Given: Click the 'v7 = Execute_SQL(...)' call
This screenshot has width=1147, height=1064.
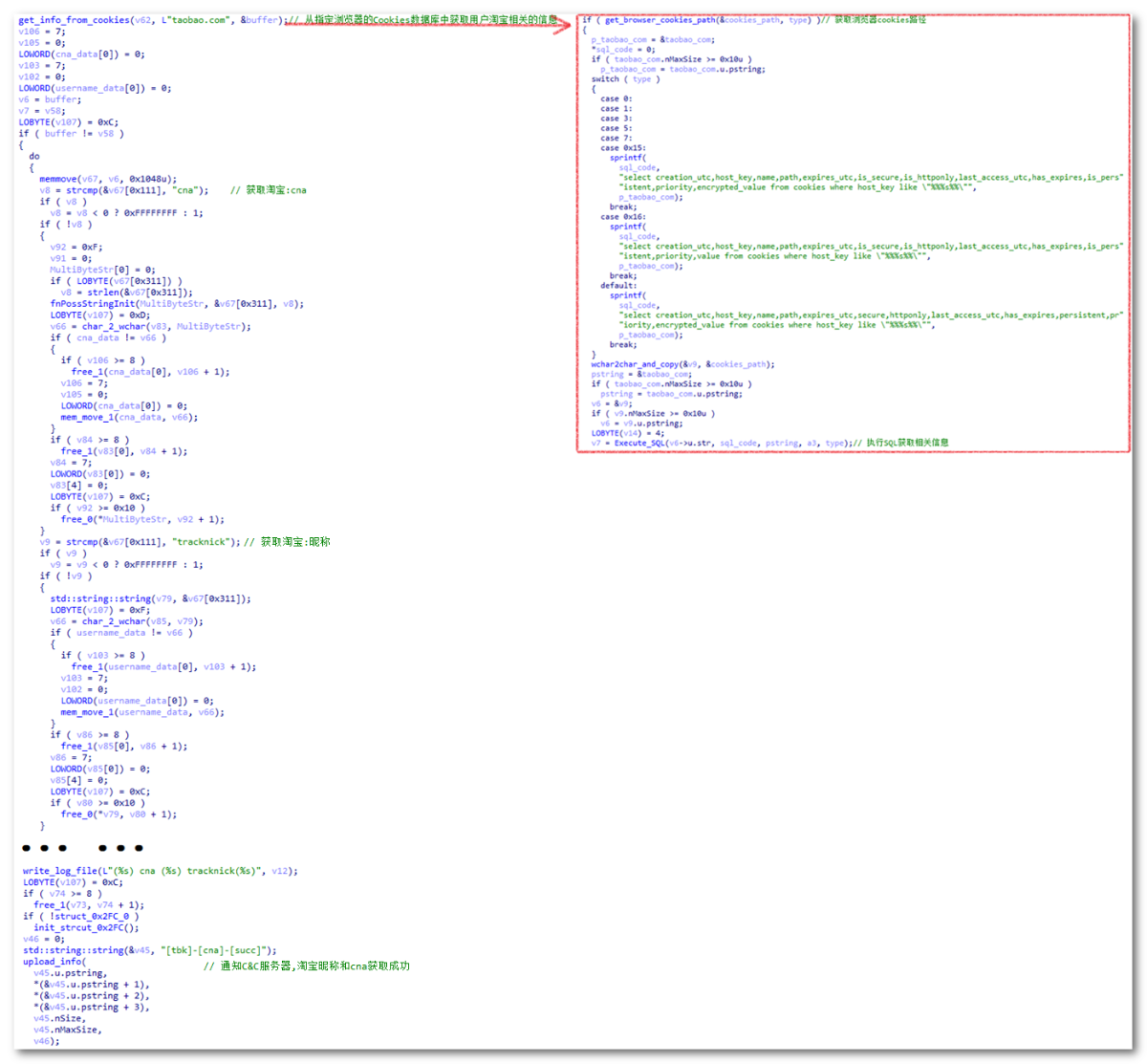Looking at the screenshot, I should pyautogui.click(x=722, y=443).
